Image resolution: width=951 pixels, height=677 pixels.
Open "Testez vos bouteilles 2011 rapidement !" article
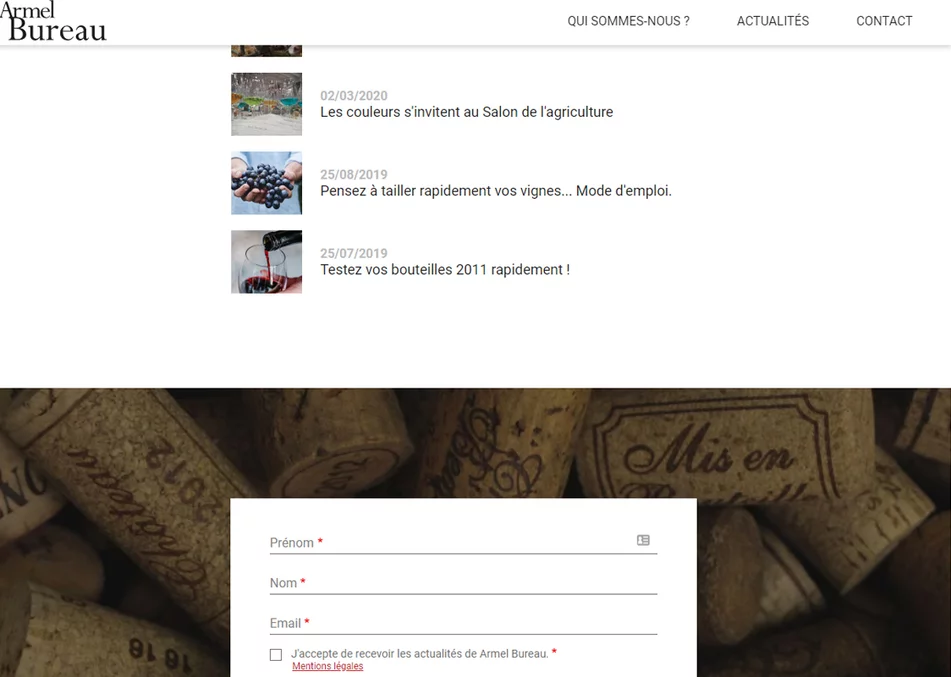[x=444, y=270]
